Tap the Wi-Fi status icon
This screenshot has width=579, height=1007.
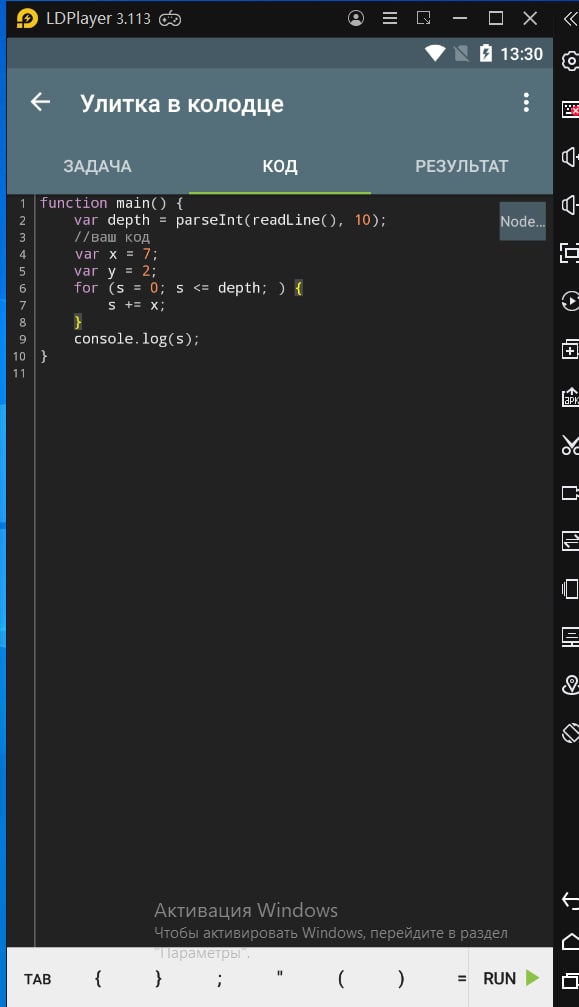(435, 53)
